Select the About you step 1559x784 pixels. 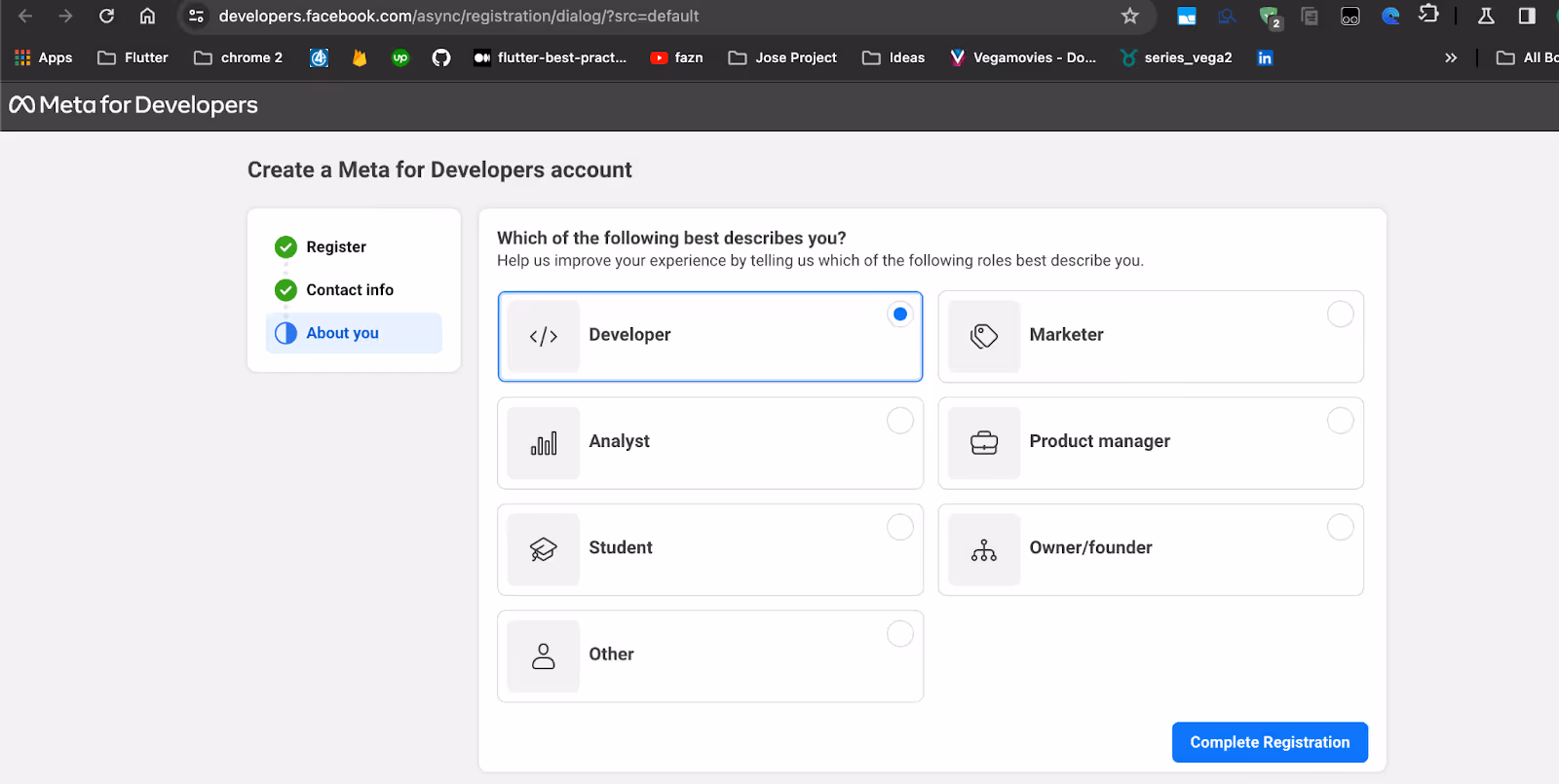tap(354, 333)
